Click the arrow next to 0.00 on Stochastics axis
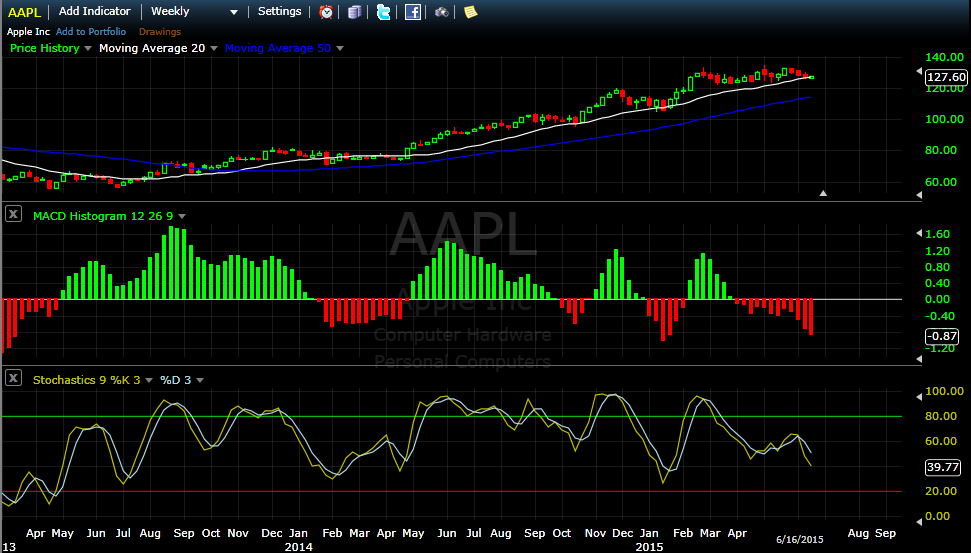This screenshot has width=971, height=553. (919, 522)
